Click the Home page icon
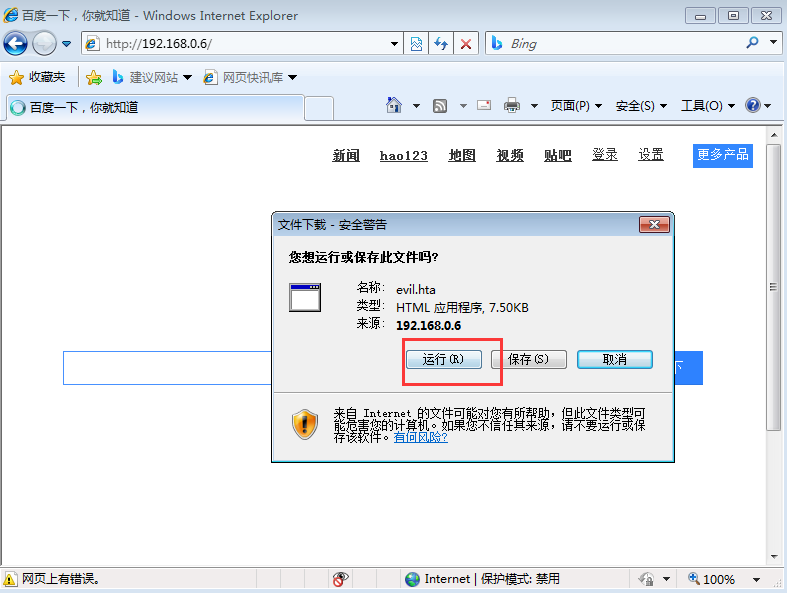 pyautogui.click(x=394, y=105)
